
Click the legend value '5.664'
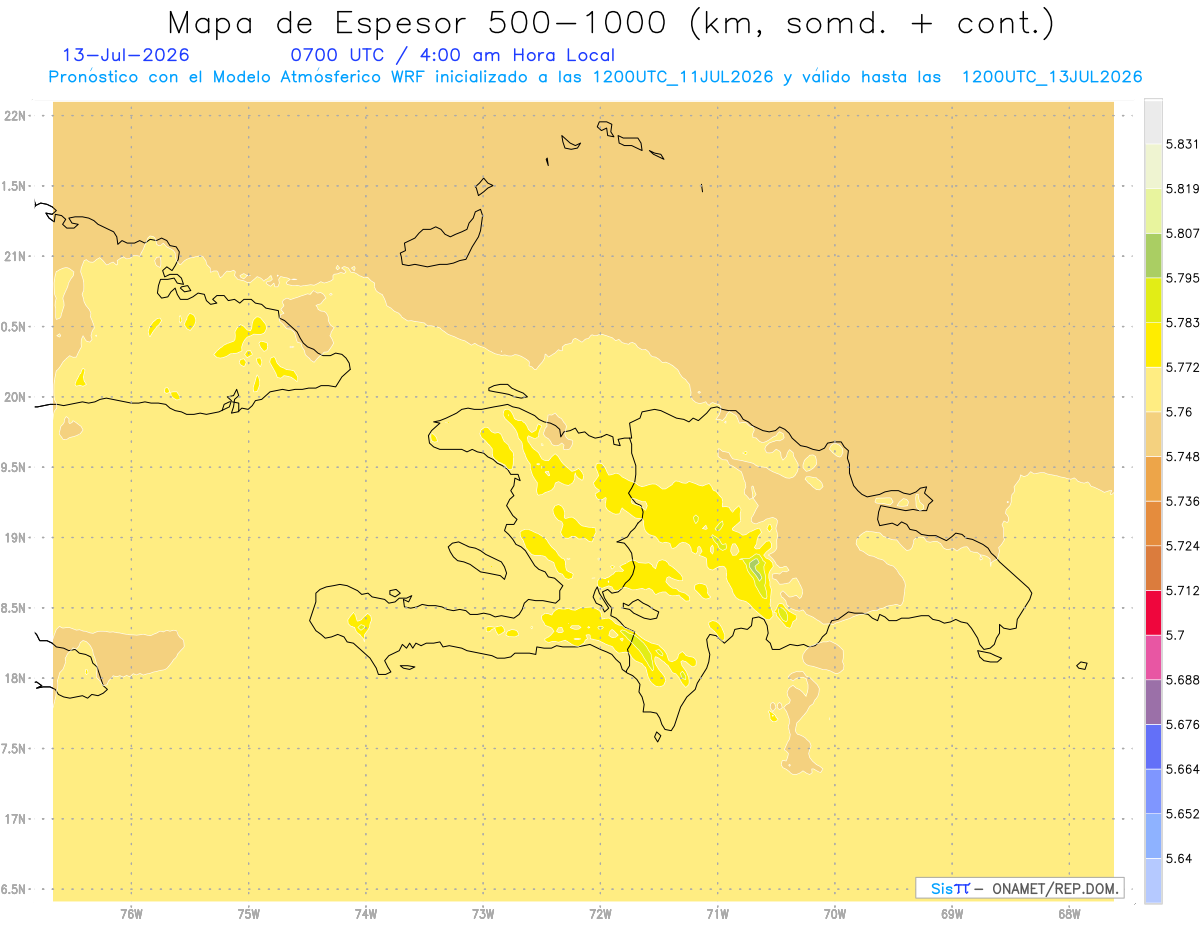click(1182, 769)
